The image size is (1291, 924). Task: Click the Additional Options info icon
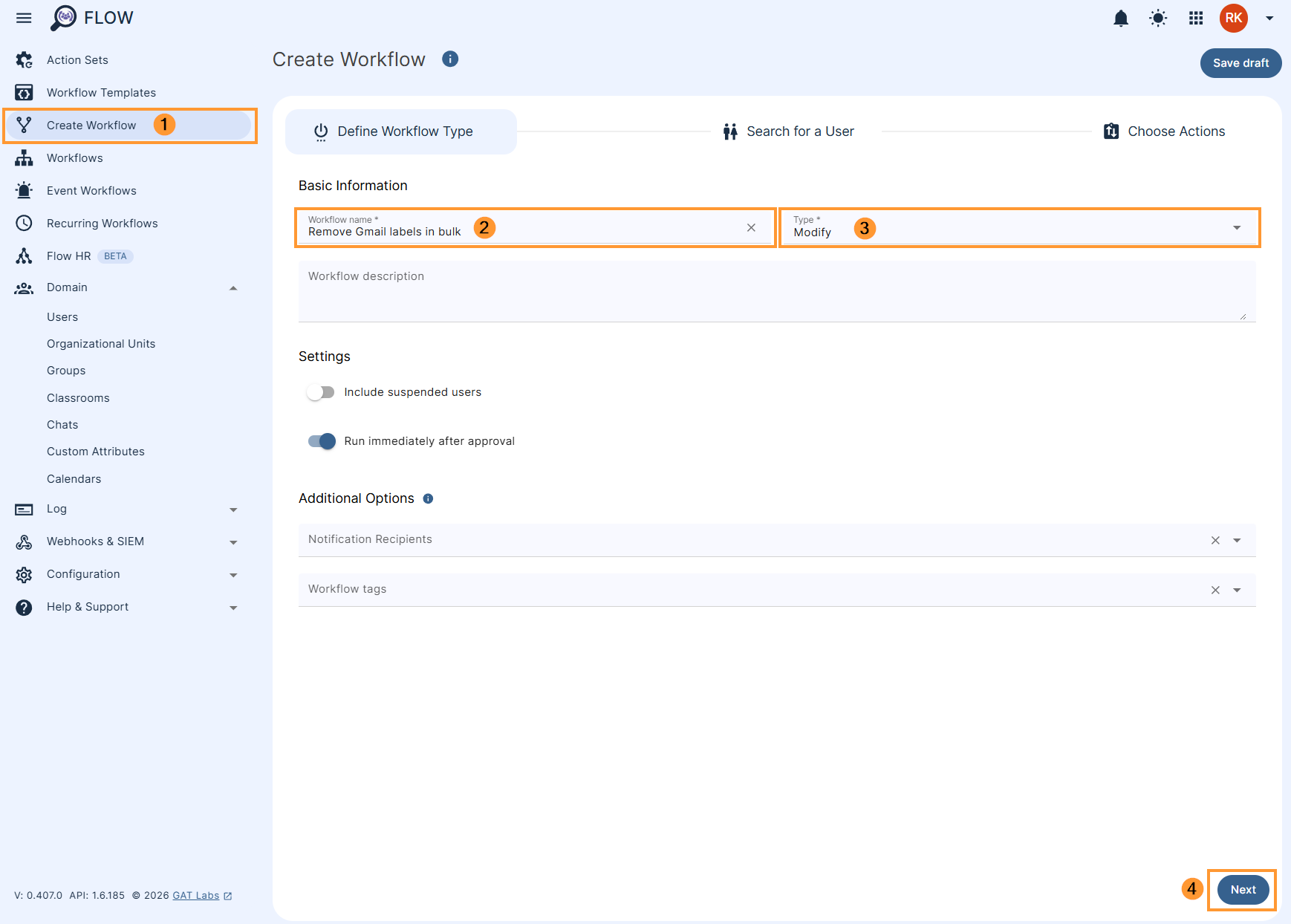tap(428, 498)
